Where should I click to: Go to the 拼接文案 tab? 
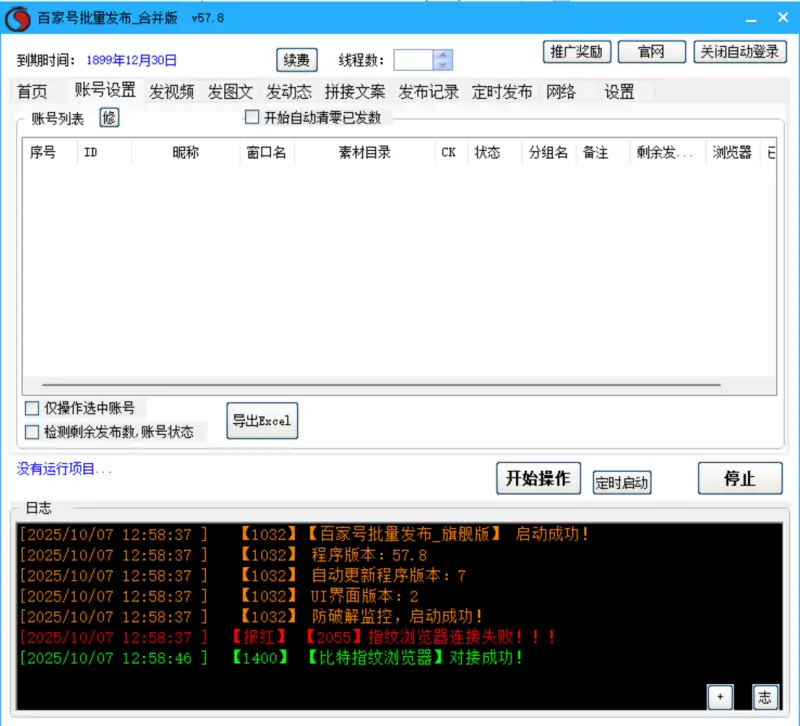355,92
